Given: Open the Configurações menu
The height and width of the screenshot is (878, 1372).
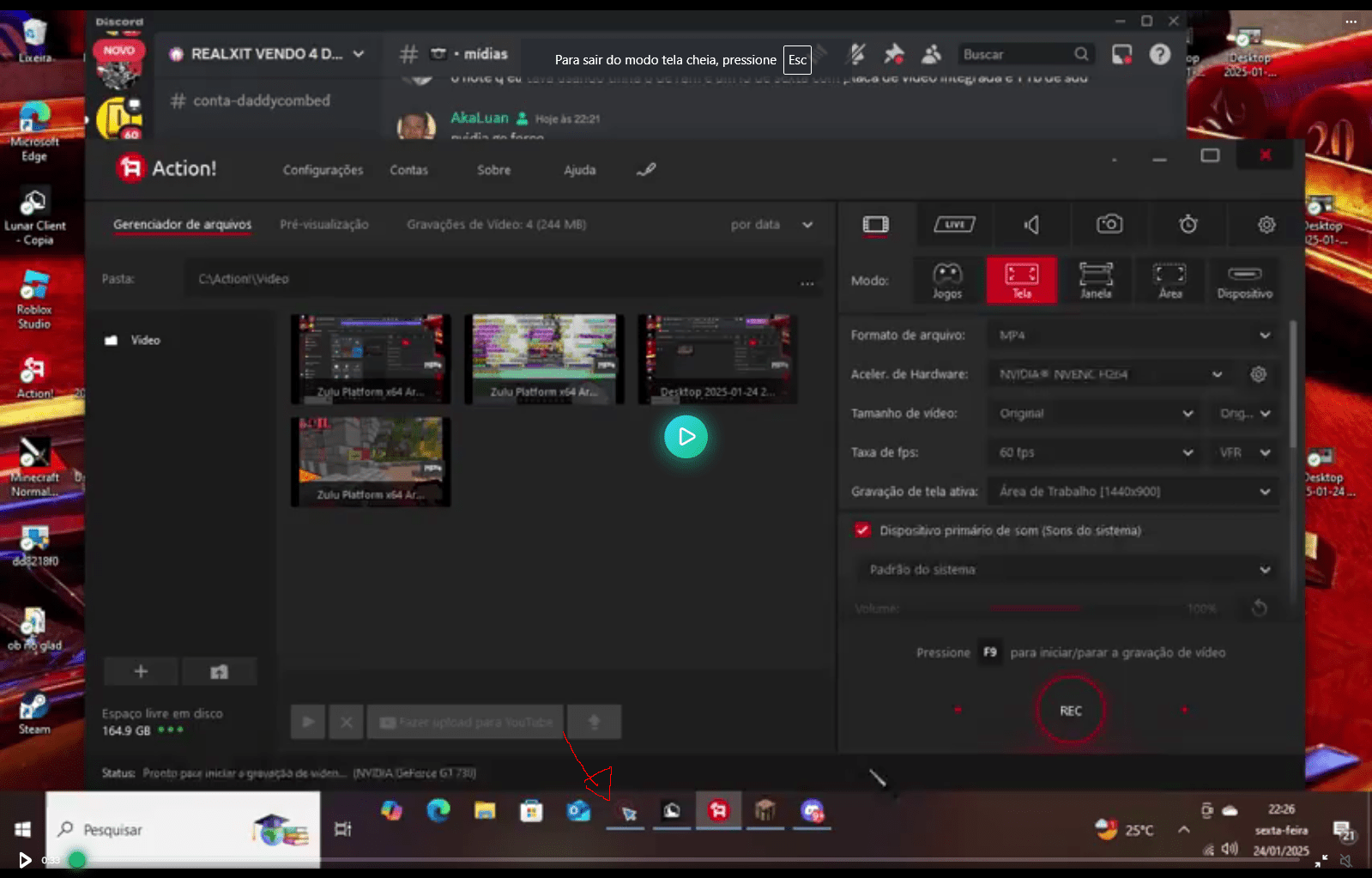Looking at the screenshot, I should (x=323, y=170).
